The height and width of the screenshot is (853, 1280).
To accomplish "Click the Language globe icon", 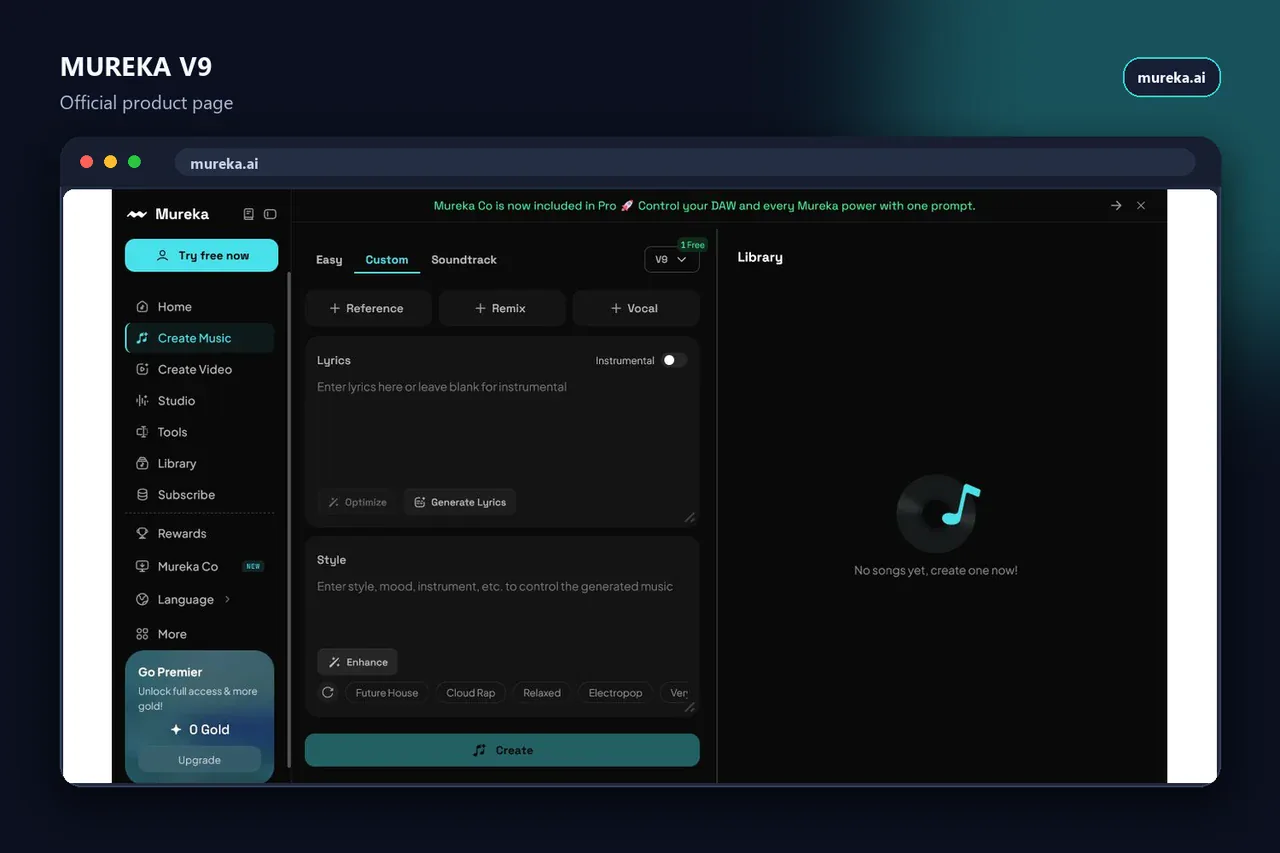I will 142,600.
